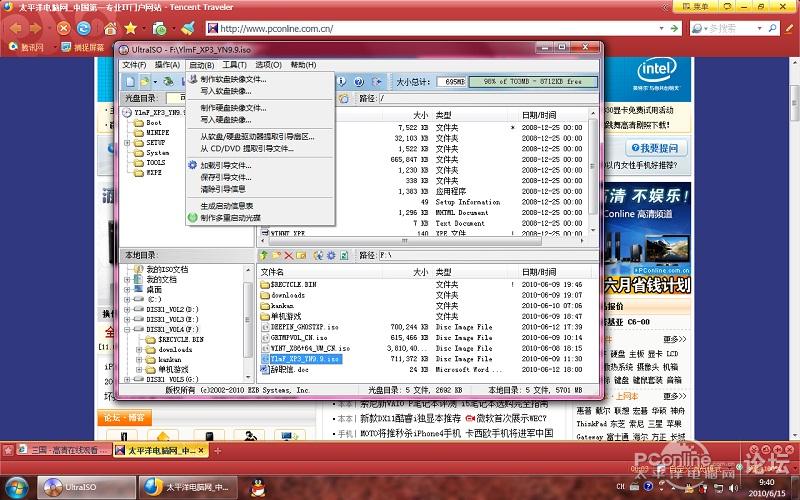Image resolution: width=800 pixels, height=500 pixels.
Task: Click the green reopen icon in UltraISO toolbar
Action: [x=168, y=82]
